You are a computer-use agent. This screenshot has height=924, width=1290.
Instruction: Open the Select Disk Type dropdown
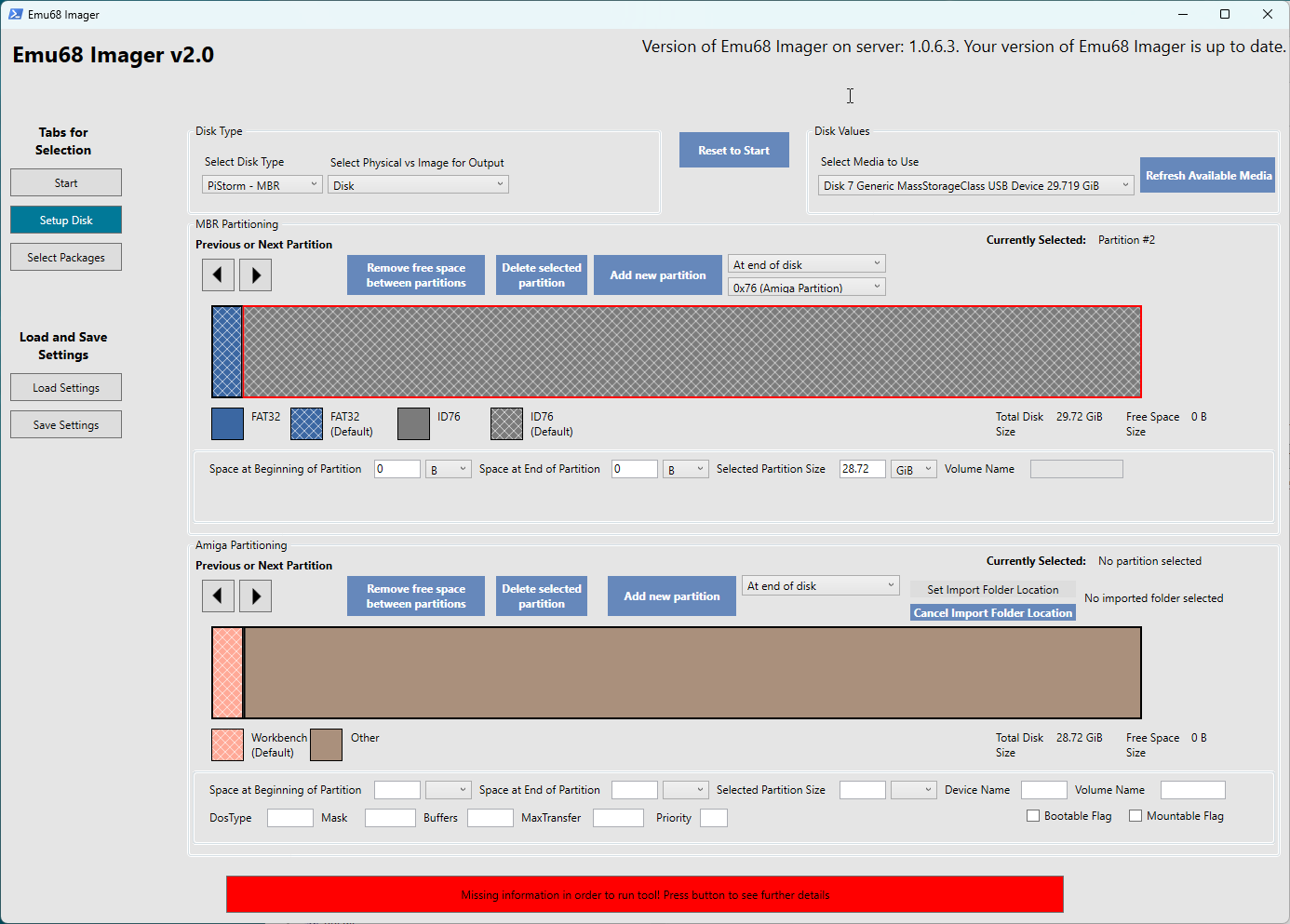(262, 185)
